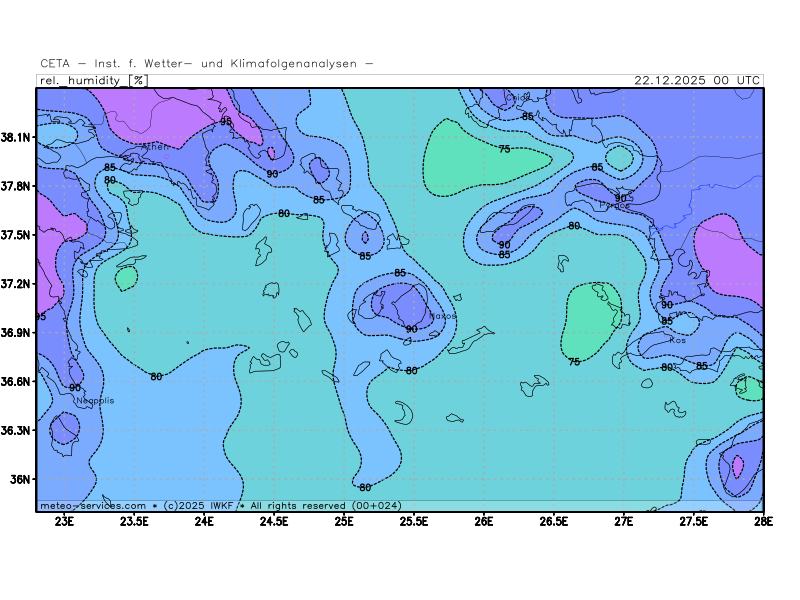This screenshot has width=800, height=600.
Task: Click the 38.1N latitude axis label
Action: [x=17, y=137]
